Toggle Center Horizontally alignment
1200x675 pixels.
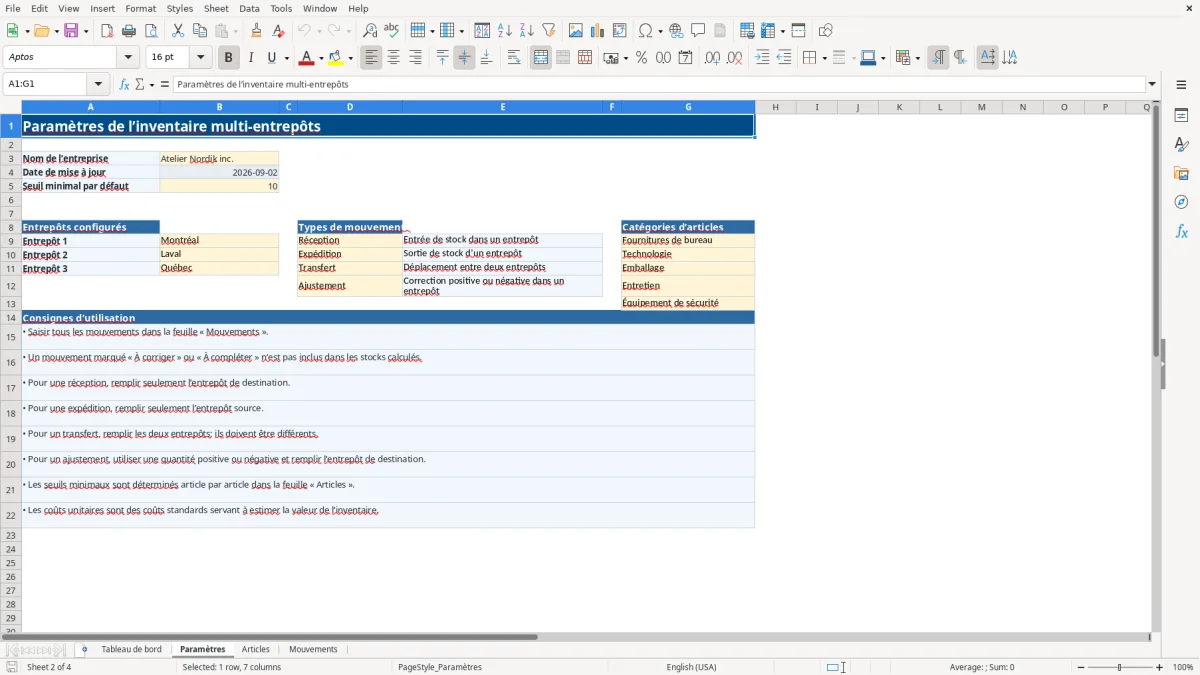(393, 58)
